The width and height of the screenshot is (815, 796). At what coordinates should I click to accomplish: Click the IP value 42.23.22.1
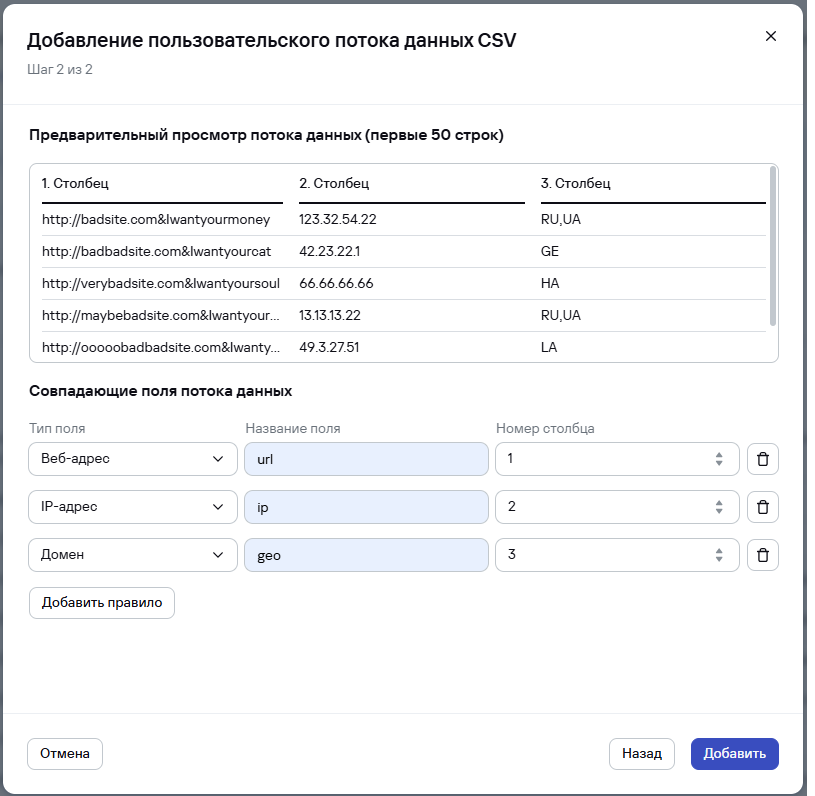[330, 252]
